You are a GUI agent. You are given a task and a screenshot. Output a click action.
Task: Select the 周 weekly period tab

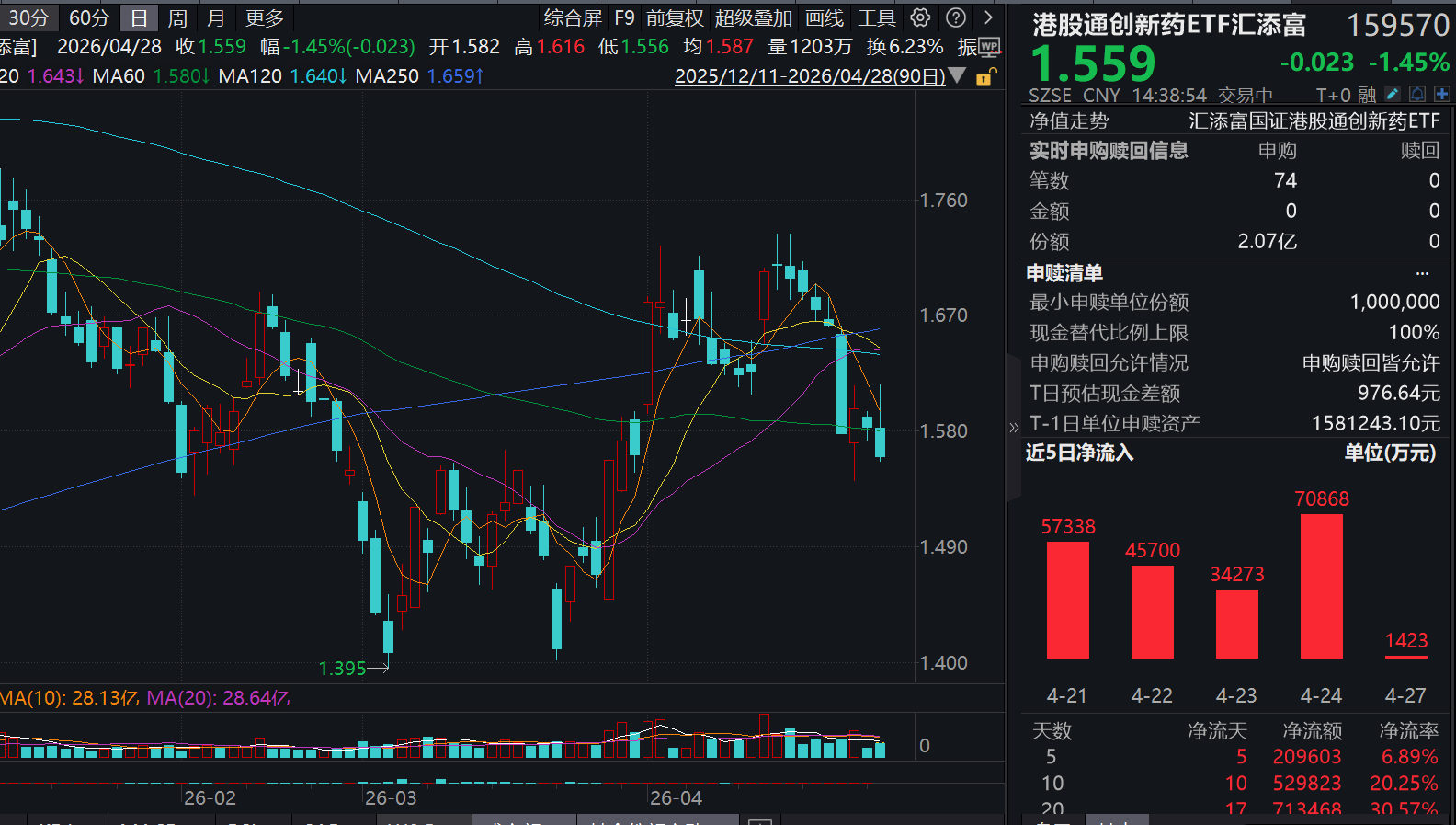[x=177, y=17]
